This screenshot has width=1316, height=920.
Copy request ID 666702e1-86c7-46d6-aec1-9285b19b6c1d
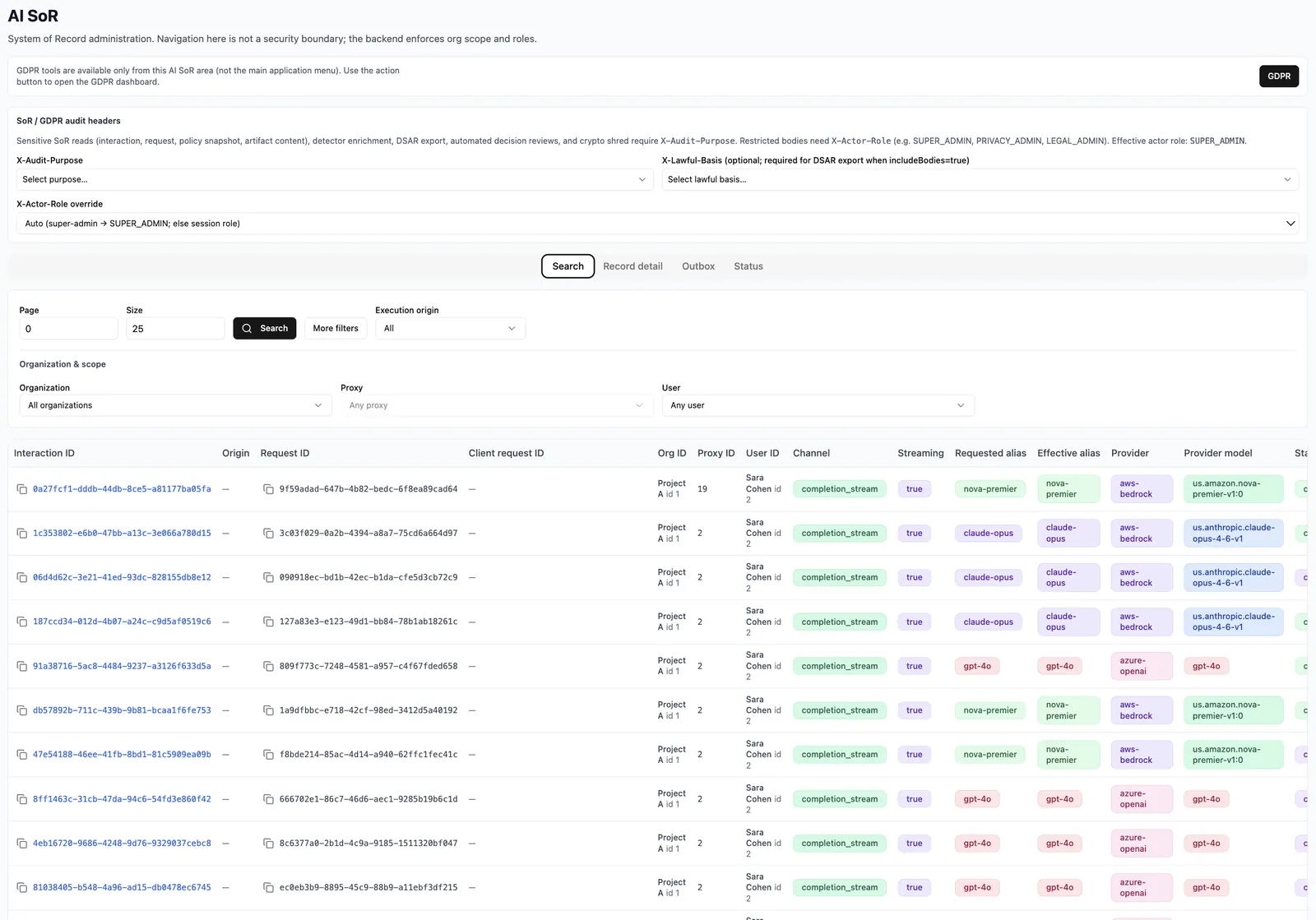(268, 799)
